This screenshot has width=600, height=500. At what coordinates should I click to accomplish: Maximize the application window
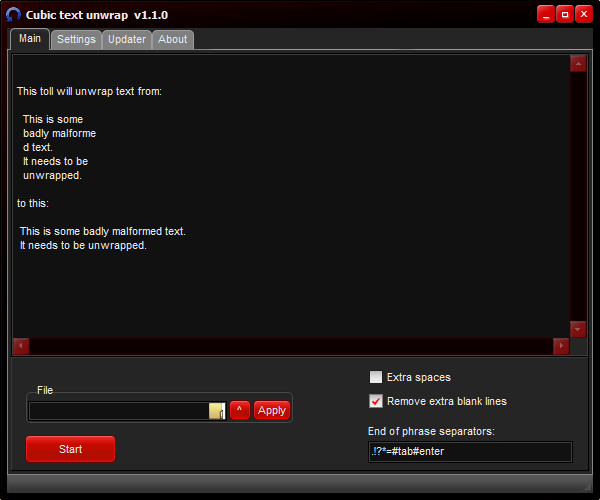[x=565, y=15]
